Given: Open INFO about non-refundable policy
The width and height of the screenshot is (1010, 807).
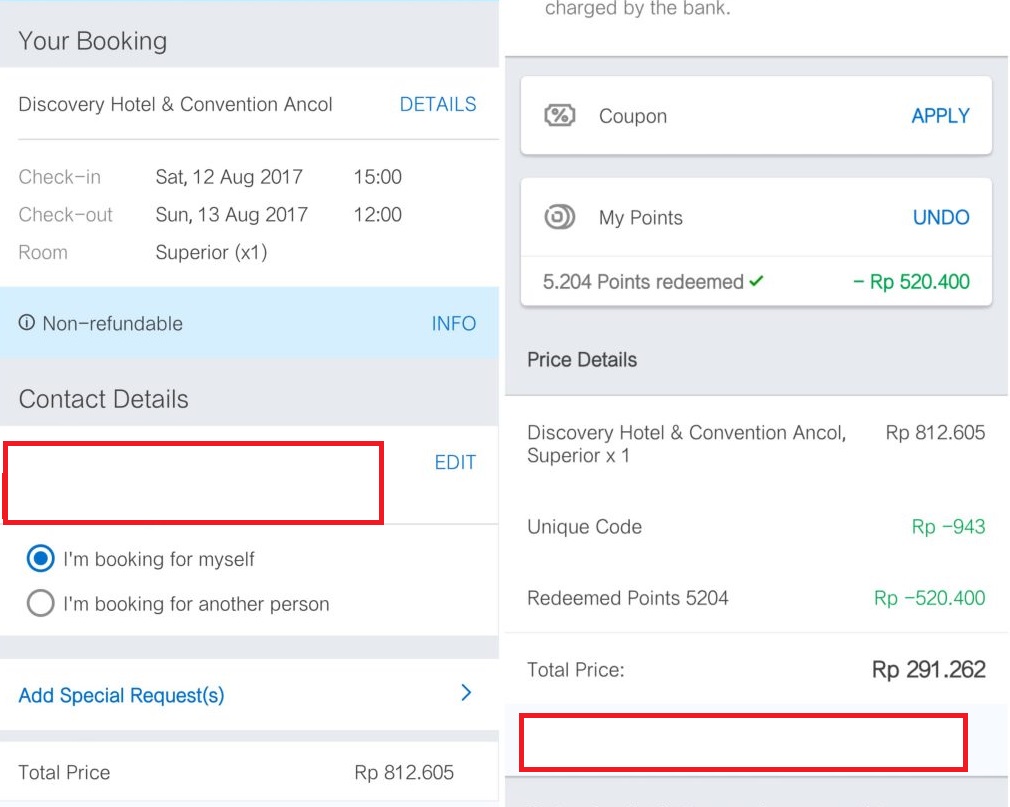Looking at the screenshot, I should pos(453,323).
